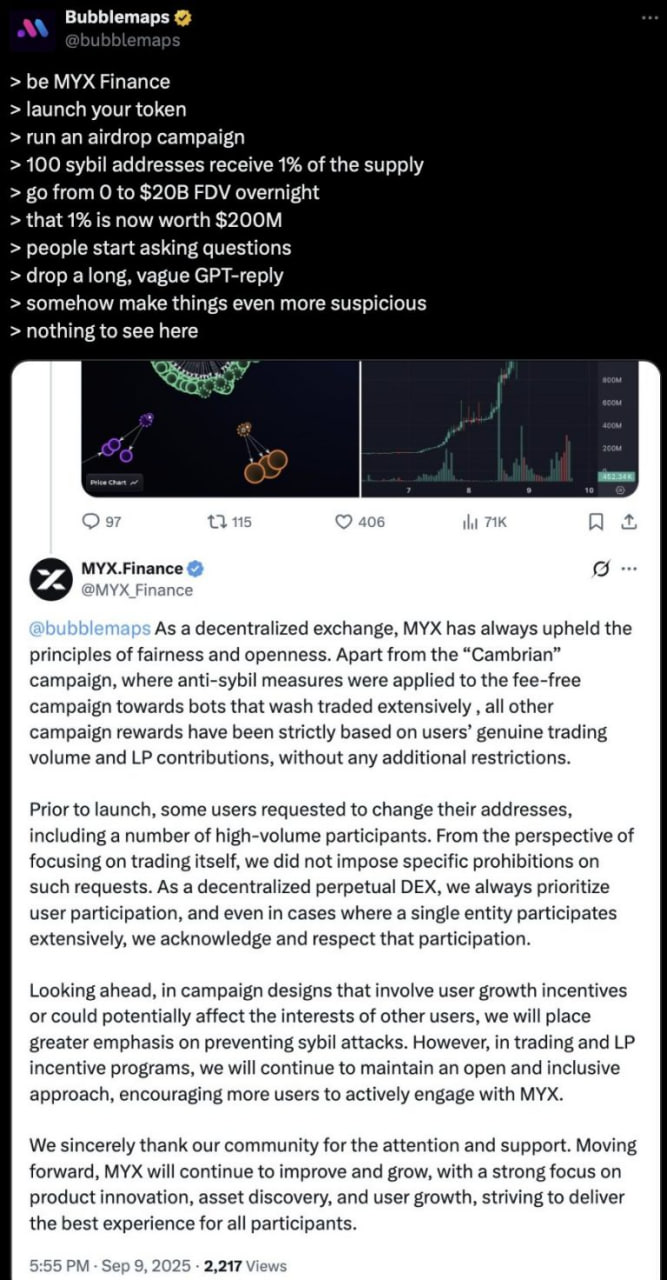Open the Bubblemaps profile avatar
Viewport: 667px width, 1280px height.
29,28
